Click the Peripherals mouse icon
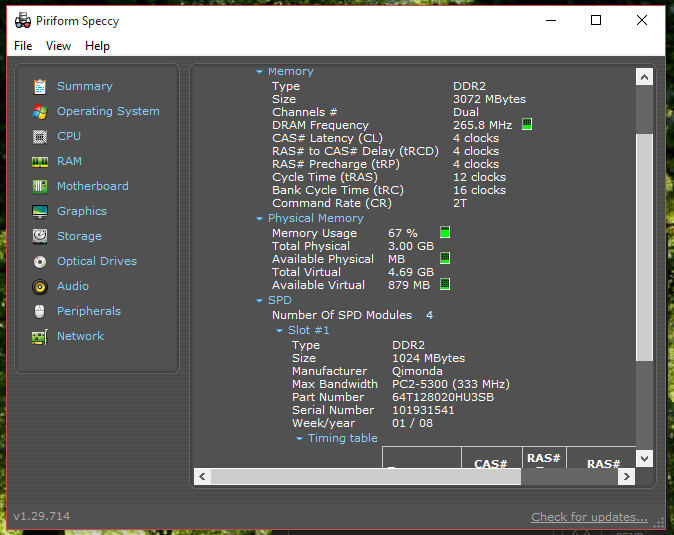The width and height of the screenshot is (674, 535). [40, 312]
